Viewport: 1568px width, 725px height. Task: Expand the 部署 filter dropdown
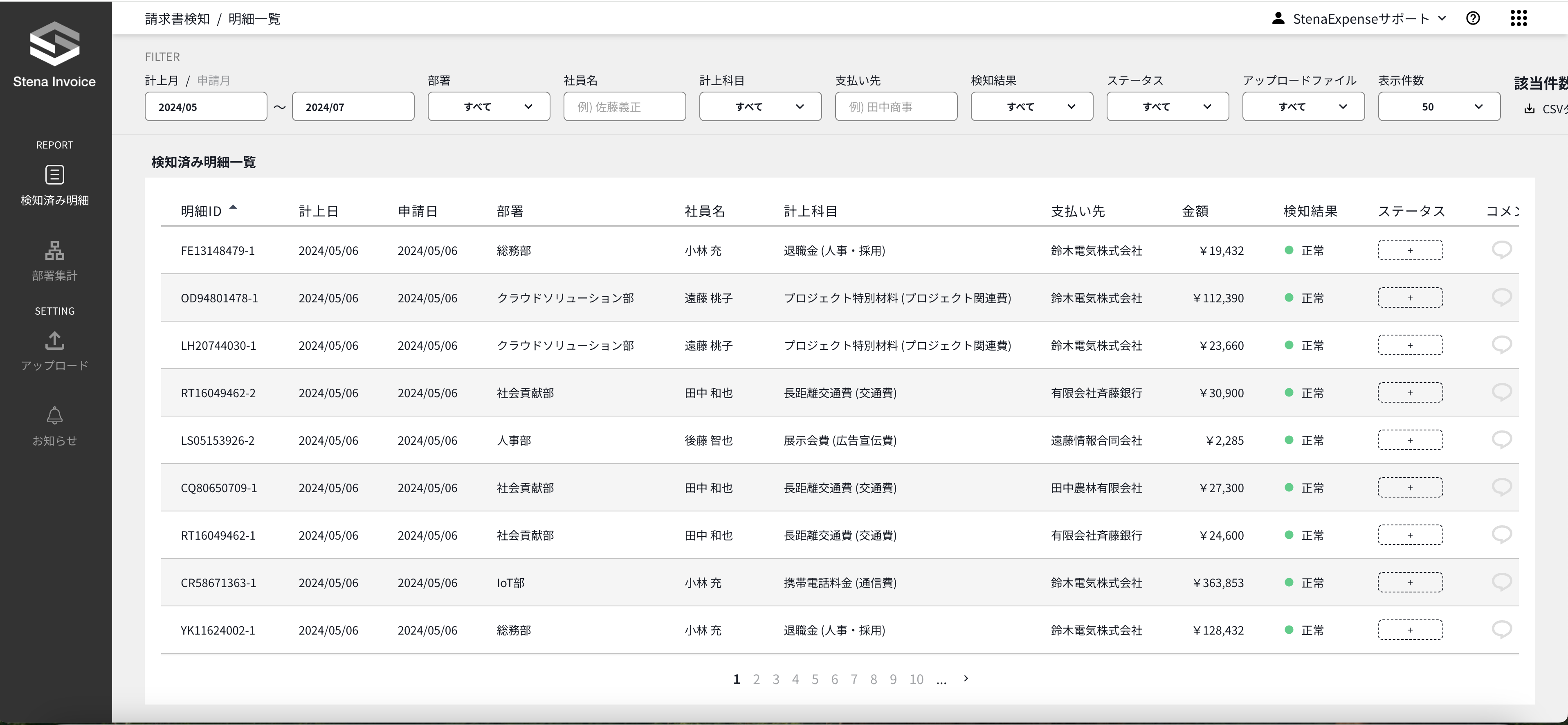coord(489,106)
